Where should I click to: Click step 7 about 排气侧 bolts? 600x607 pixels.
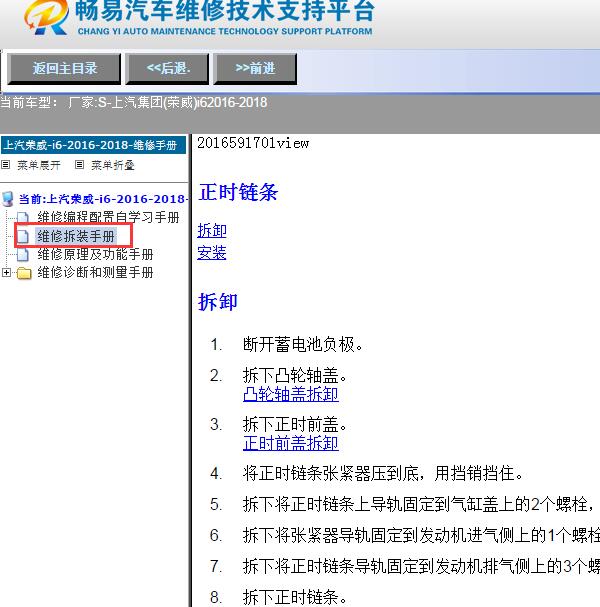coord(422,566)
